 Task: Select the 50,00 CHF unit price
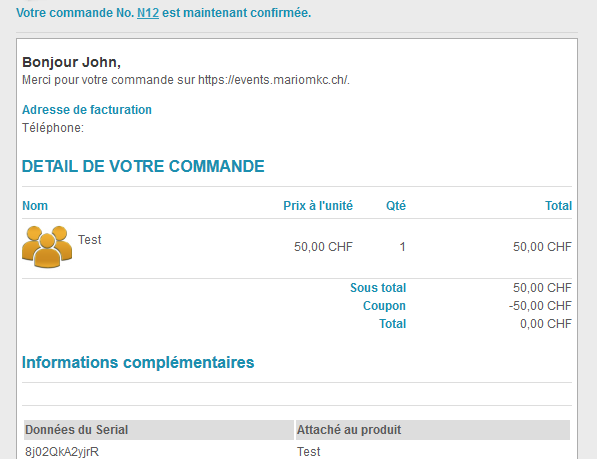[x=323, y=247]
